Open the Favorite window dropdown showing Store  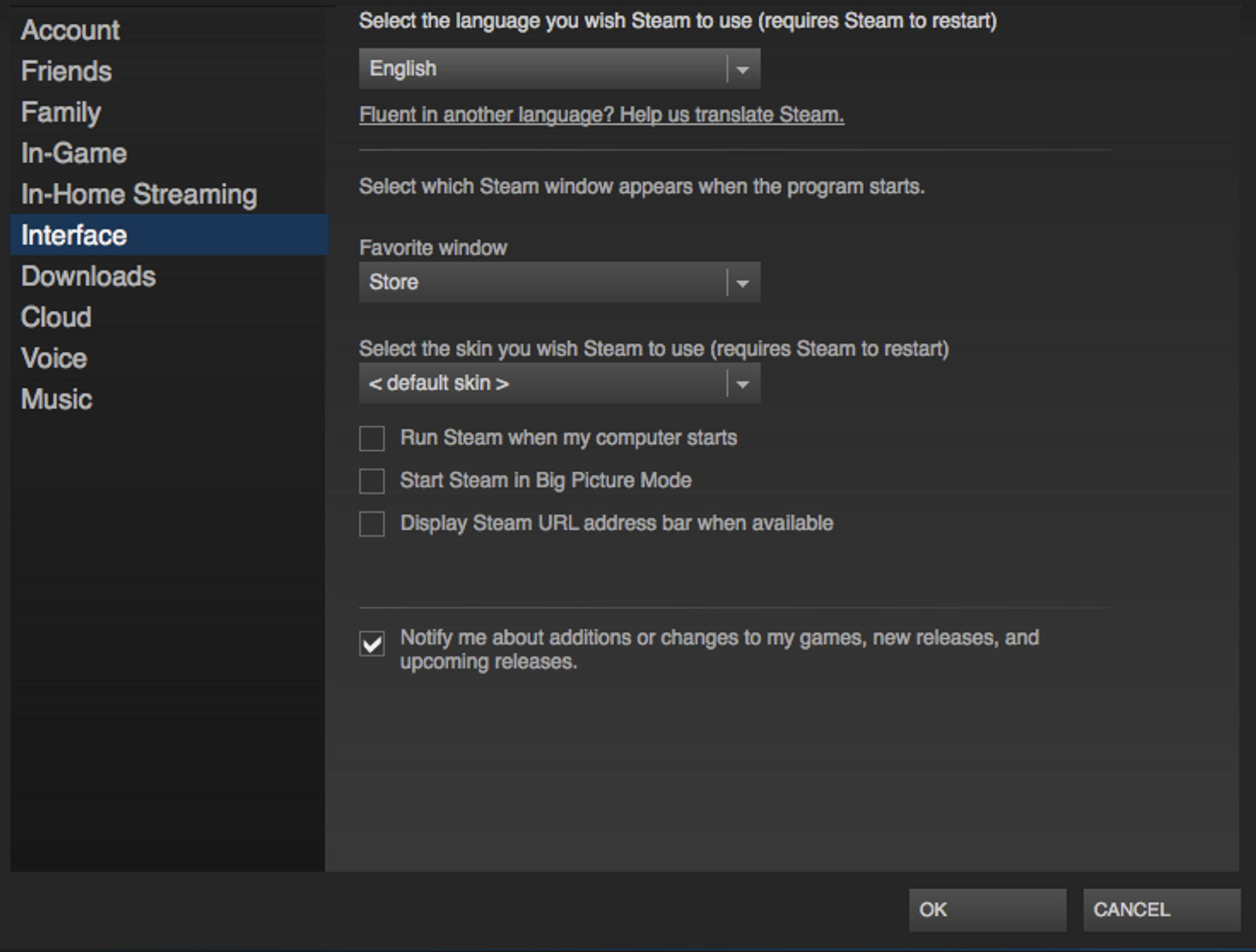pos(560,282)
